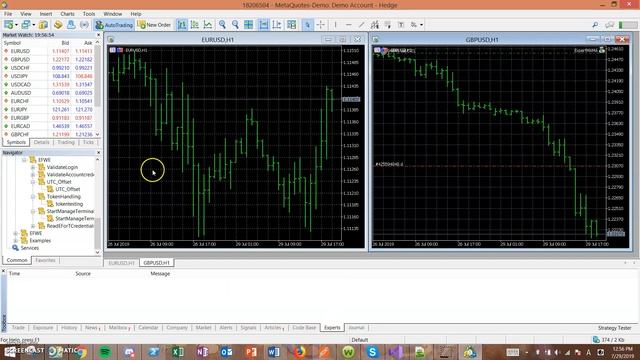Open the Profiles dropdown arrow
The width and height of the screenshot is (640, 360).
point(33,25)
